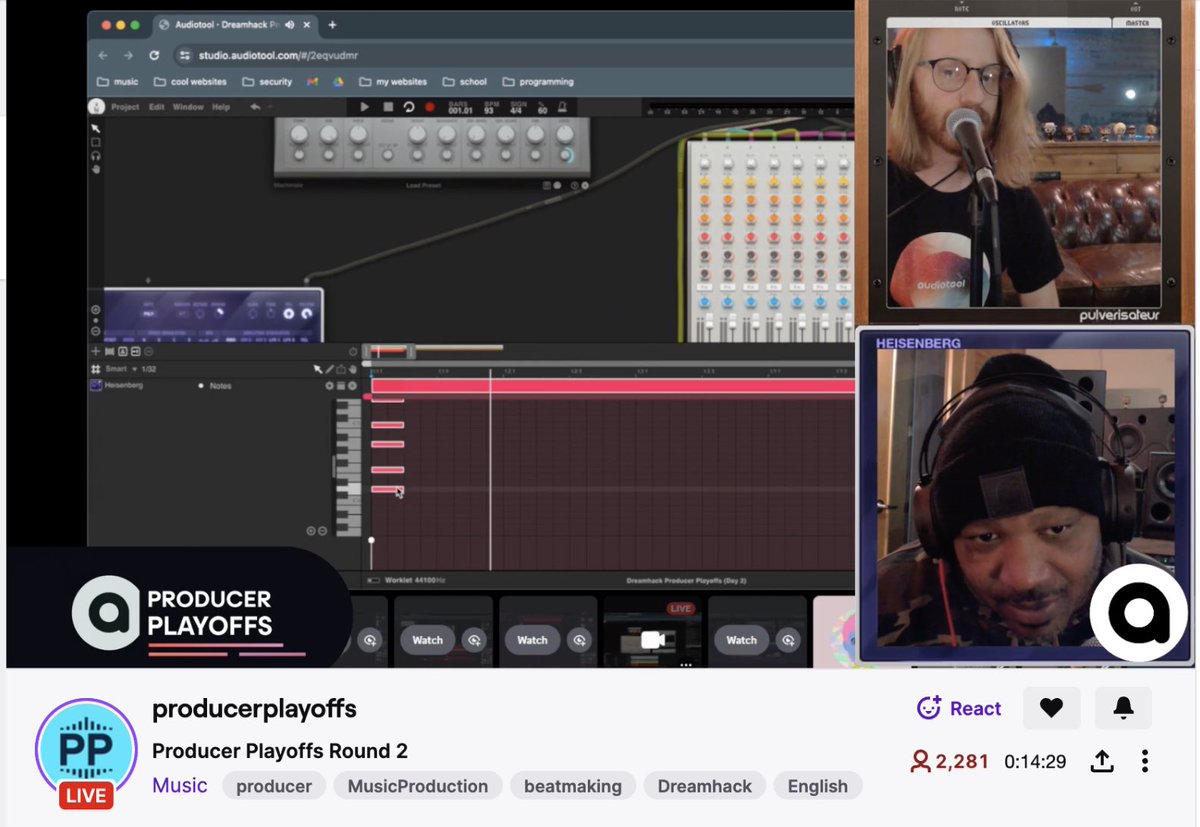Reload the Audiotool browser page
1200x827 pixels.
(154, 56)
